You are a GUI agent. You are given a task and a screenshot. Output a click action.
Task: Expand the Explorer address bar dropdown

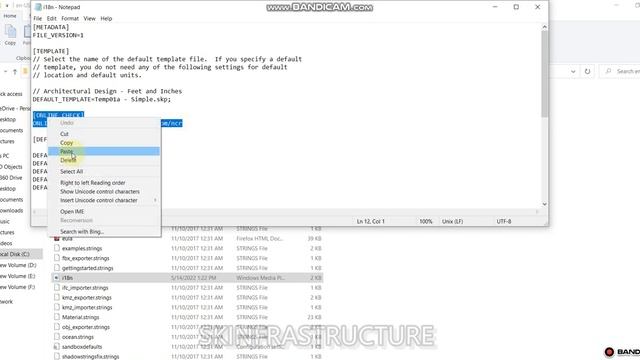tap(573, 71)
